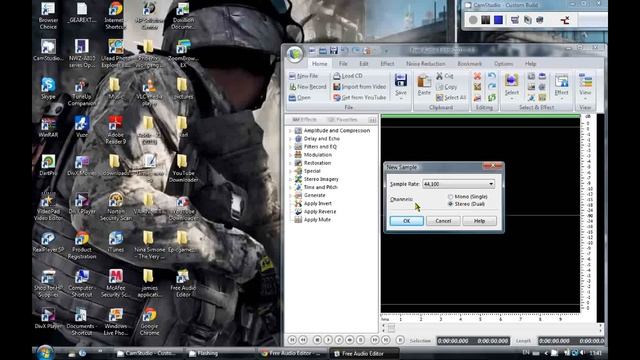The image size is (640, 360).
Task: Click Help in New Sample dialog
Action: (x=479, y=221)
